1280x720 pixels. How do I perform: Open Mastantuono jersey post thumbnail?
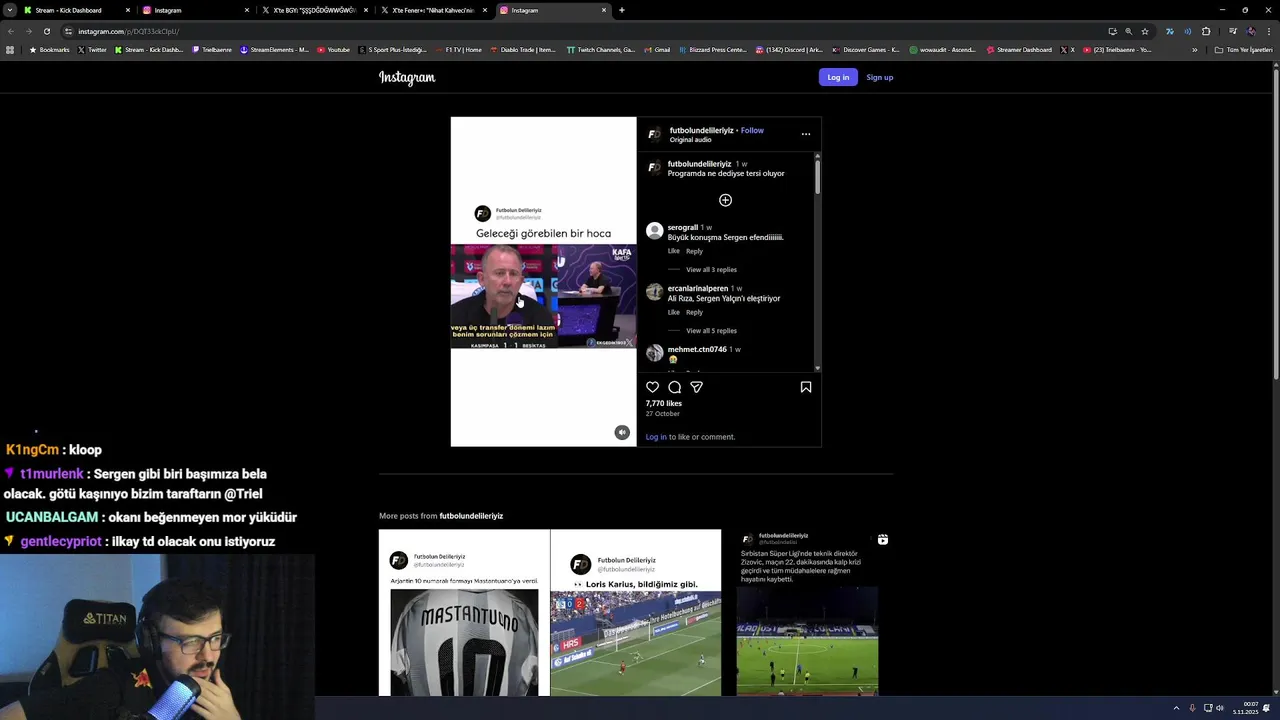464,612
